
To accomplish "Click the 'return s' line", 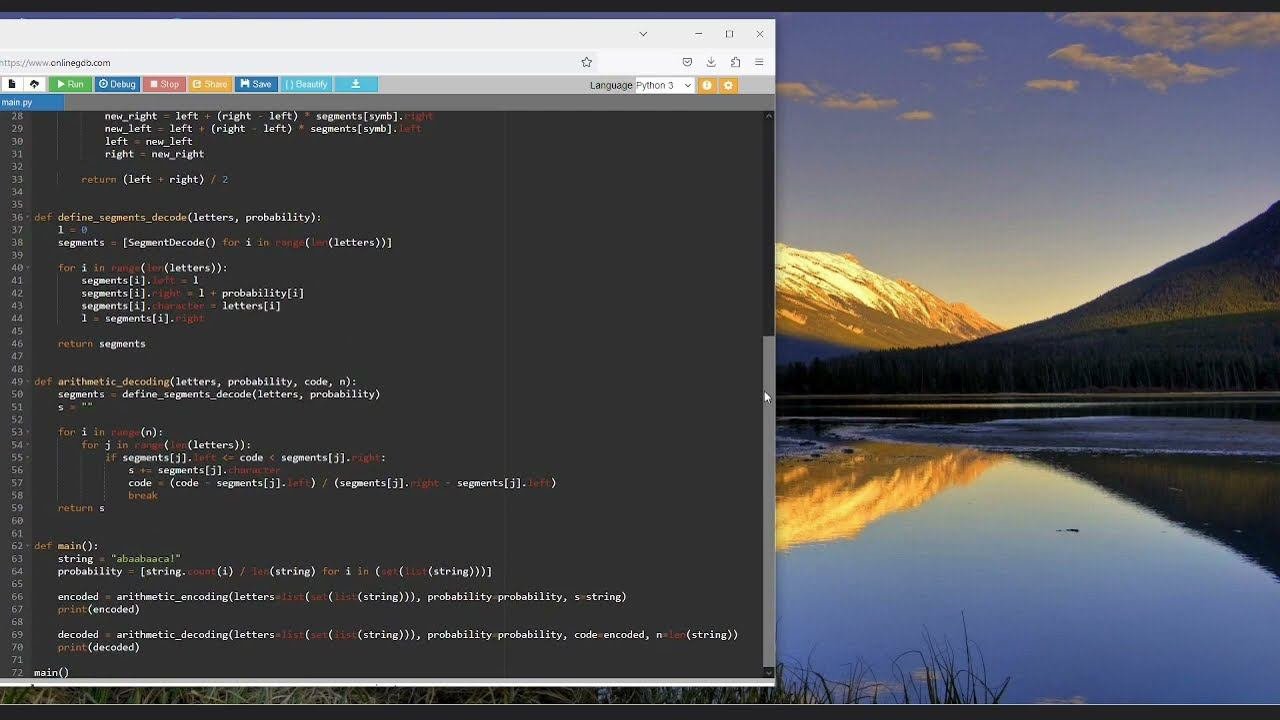I will click(81, 508).
